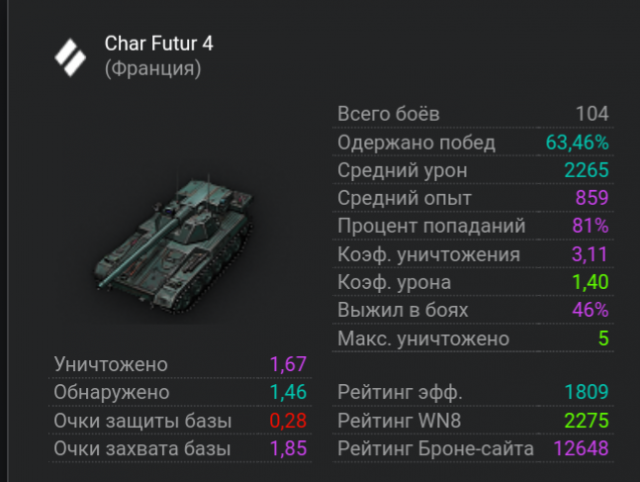Screen dimensions: 640x482
Task: Select the Всего боёв row
Action: coord(472,114)
